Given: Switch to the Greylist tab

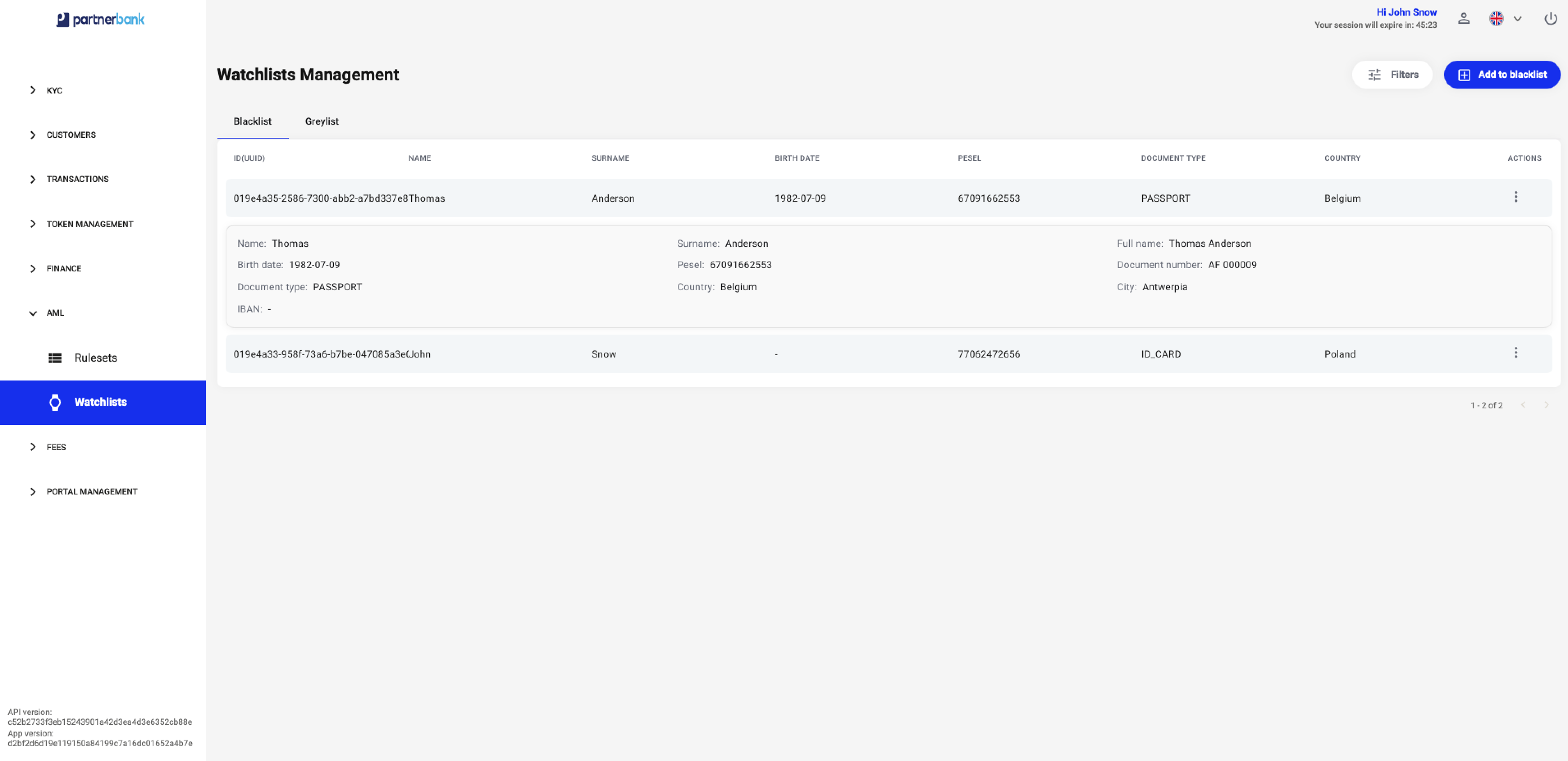Looking at the screenshot, I should [x=321, y=121].
